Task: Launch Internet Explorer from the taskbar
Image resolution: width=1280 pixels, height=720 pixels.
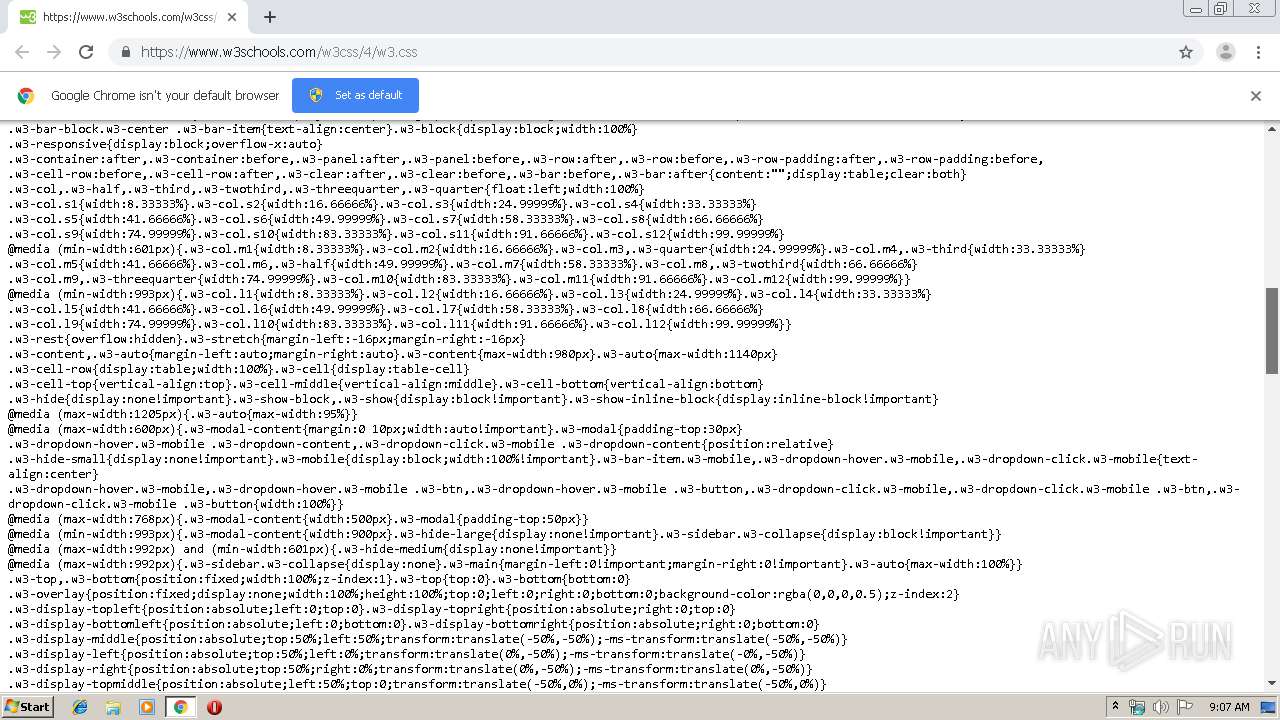Action: point(80,707)
